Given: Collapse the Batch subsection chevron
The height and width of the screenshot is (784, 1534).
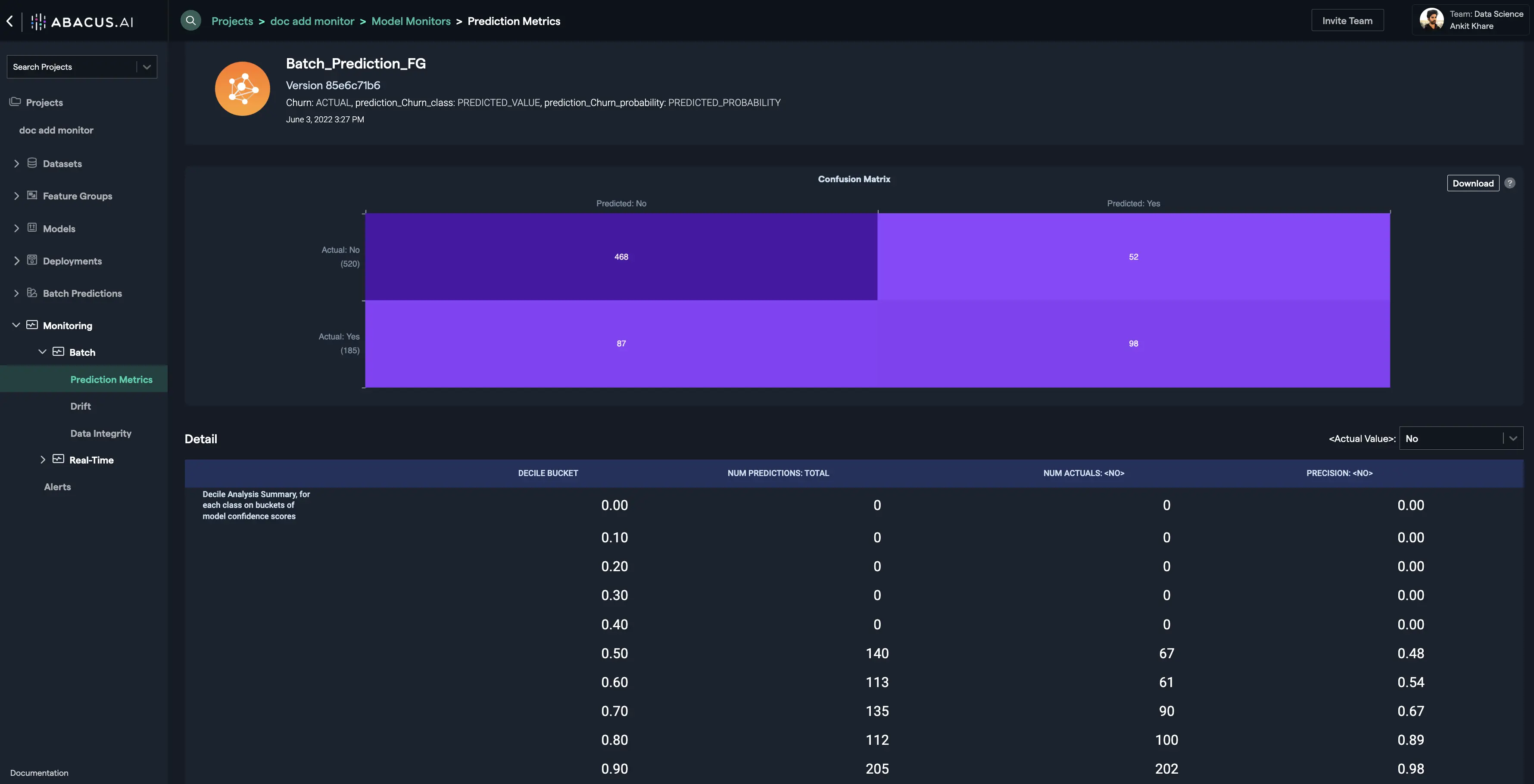Looking at the screenshot, I should (x=42, y=352).
